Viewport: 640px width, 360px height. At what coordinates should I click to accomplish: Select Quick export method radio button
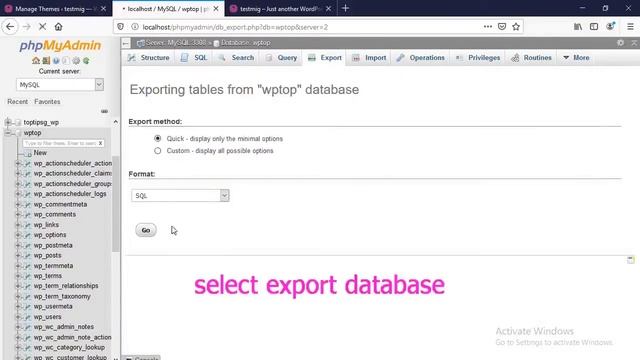tap(158, 138)
